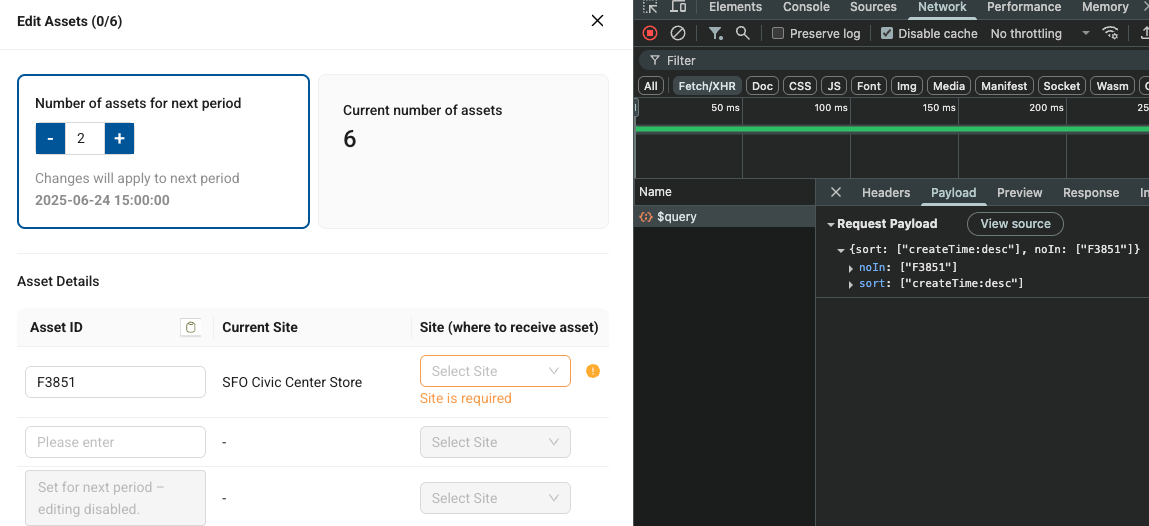
Task: Select the $query request in the list
Action: click(x=725, y=217)
